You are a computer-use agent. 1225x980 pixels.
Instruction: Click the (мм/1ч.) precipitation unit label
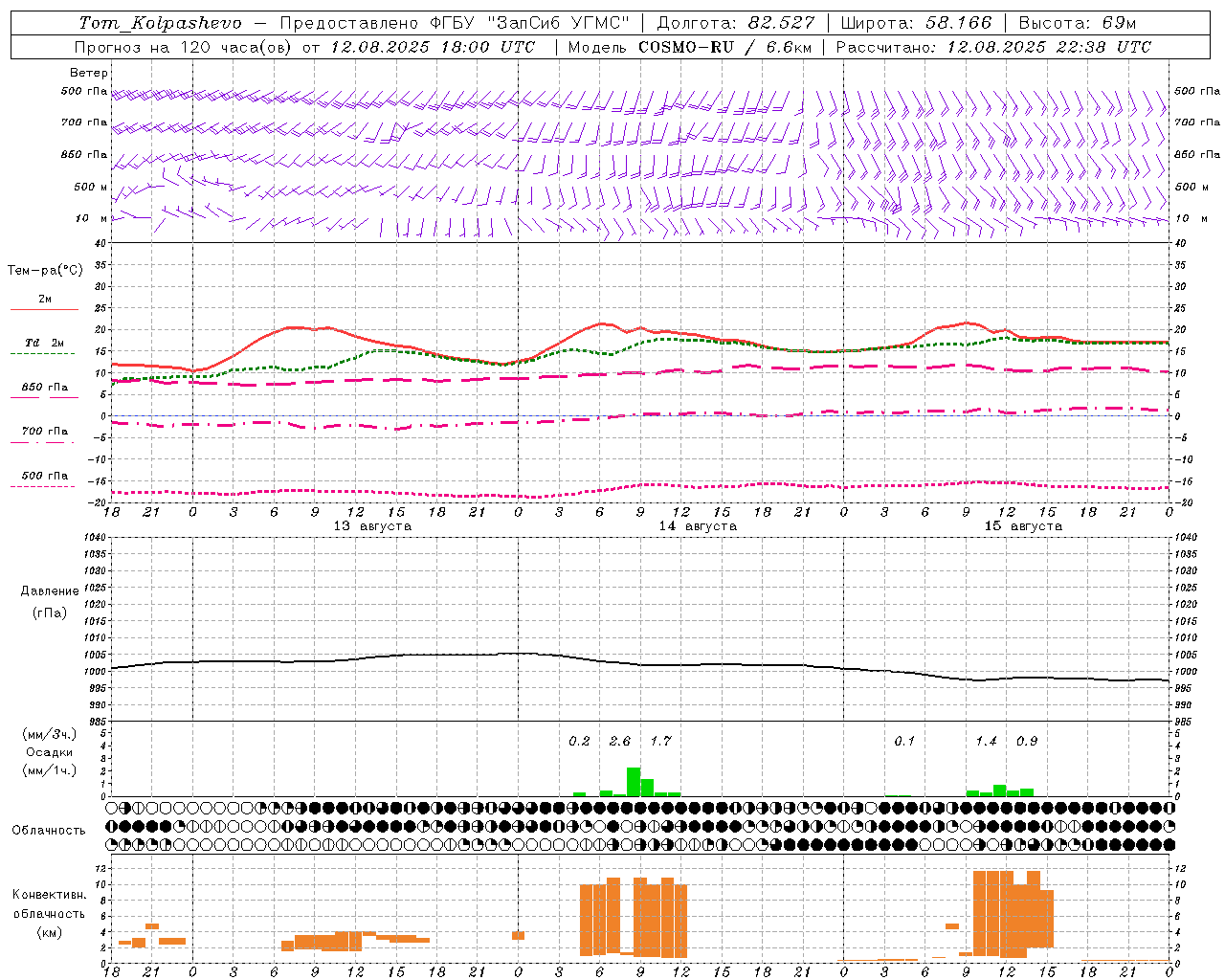[50, 771]
